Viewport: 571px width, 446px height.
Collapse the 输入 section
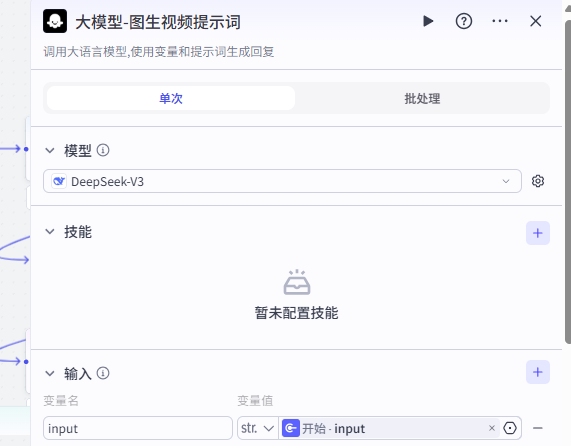coord(50,373)
